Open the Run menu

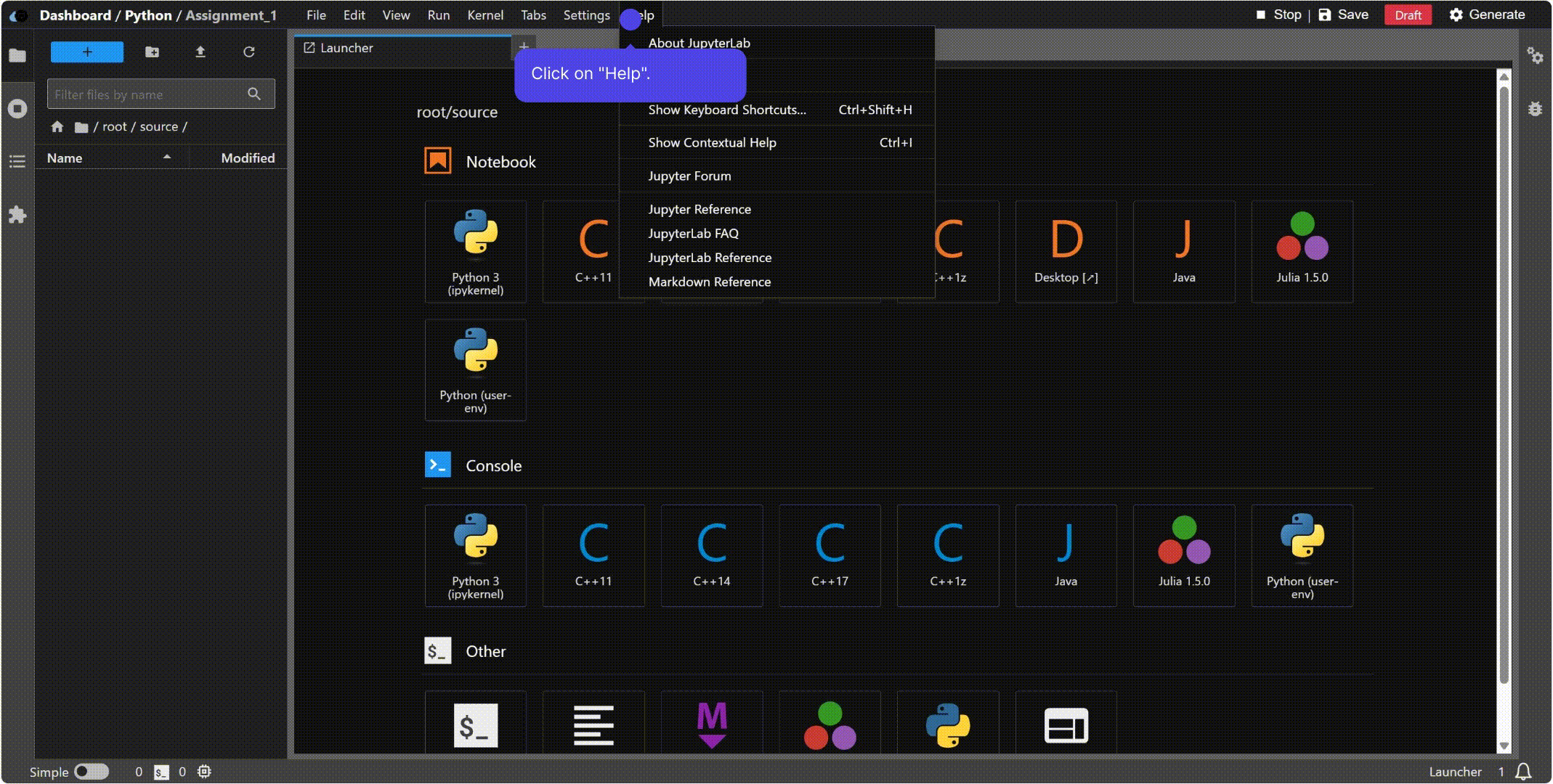439,15
